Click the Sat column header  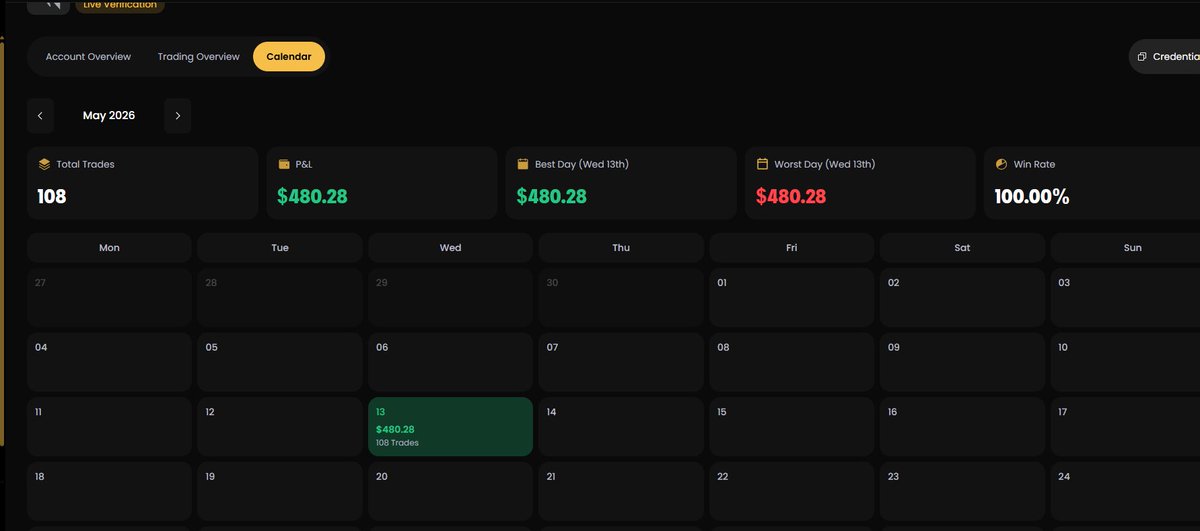(x=962, y=248)
